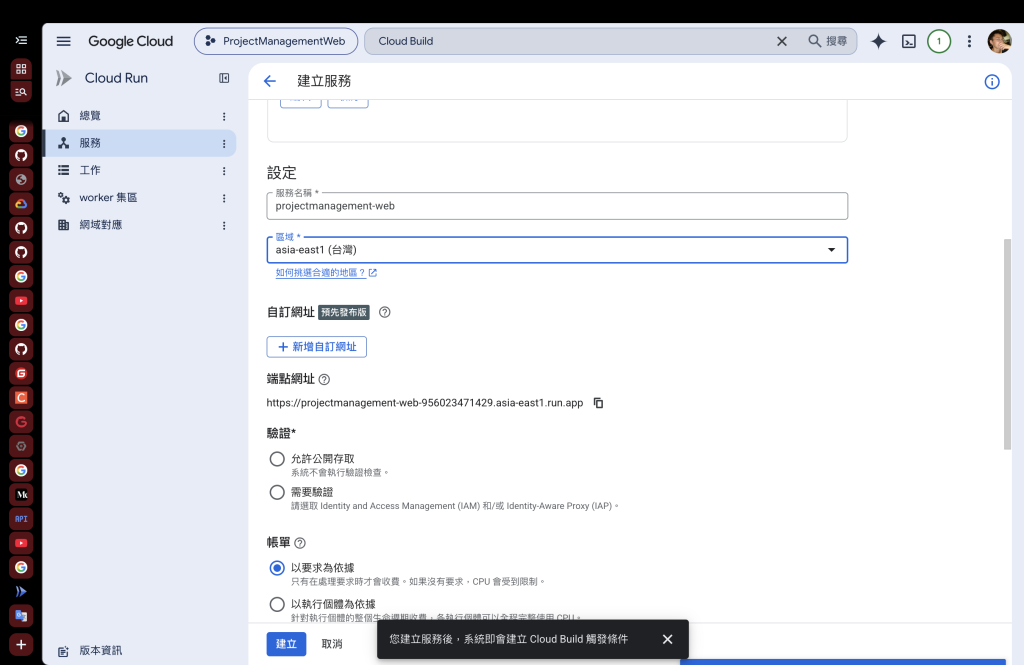Image resolution: width=1024 pixels, height=665 pixels.
Task: Open 版本資訊 release notes
Action: (101, 651)
